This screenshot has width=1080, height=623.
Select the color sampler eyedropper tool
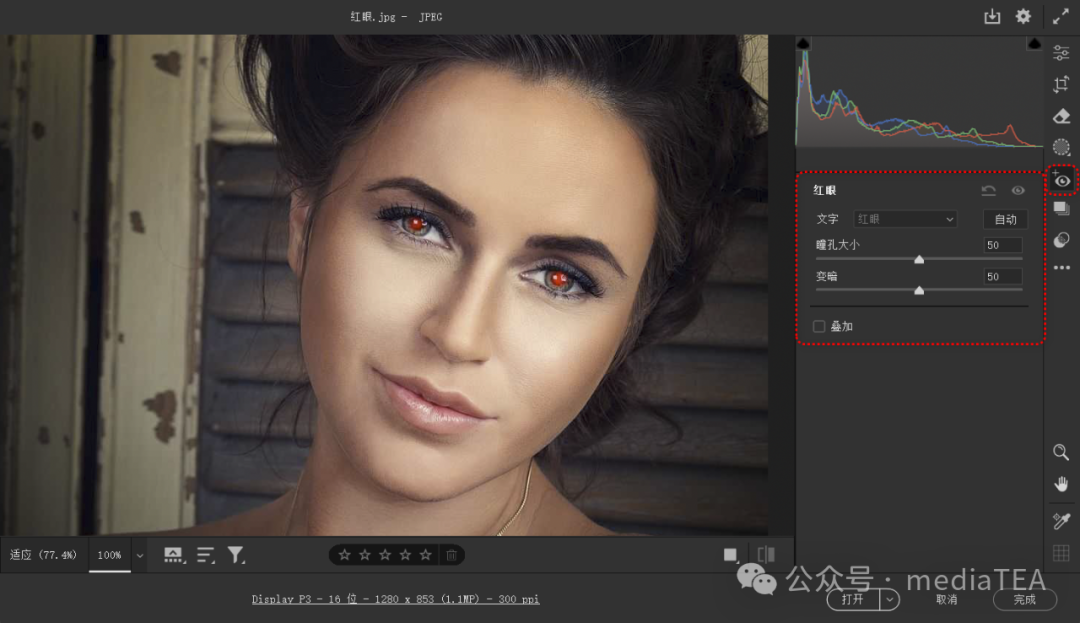pos(1061,521)
